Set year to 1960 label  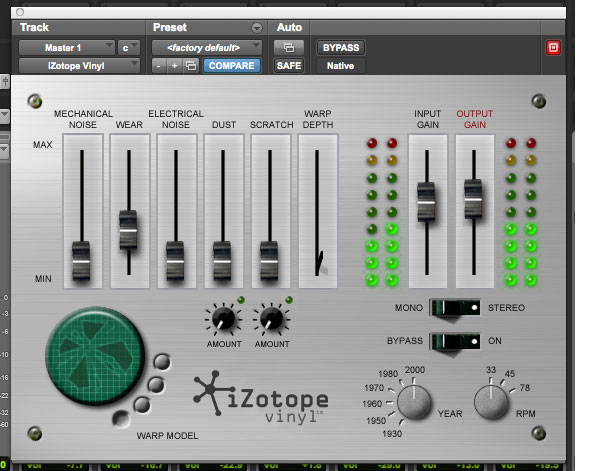pyautogui.click(x=372, y=404)
